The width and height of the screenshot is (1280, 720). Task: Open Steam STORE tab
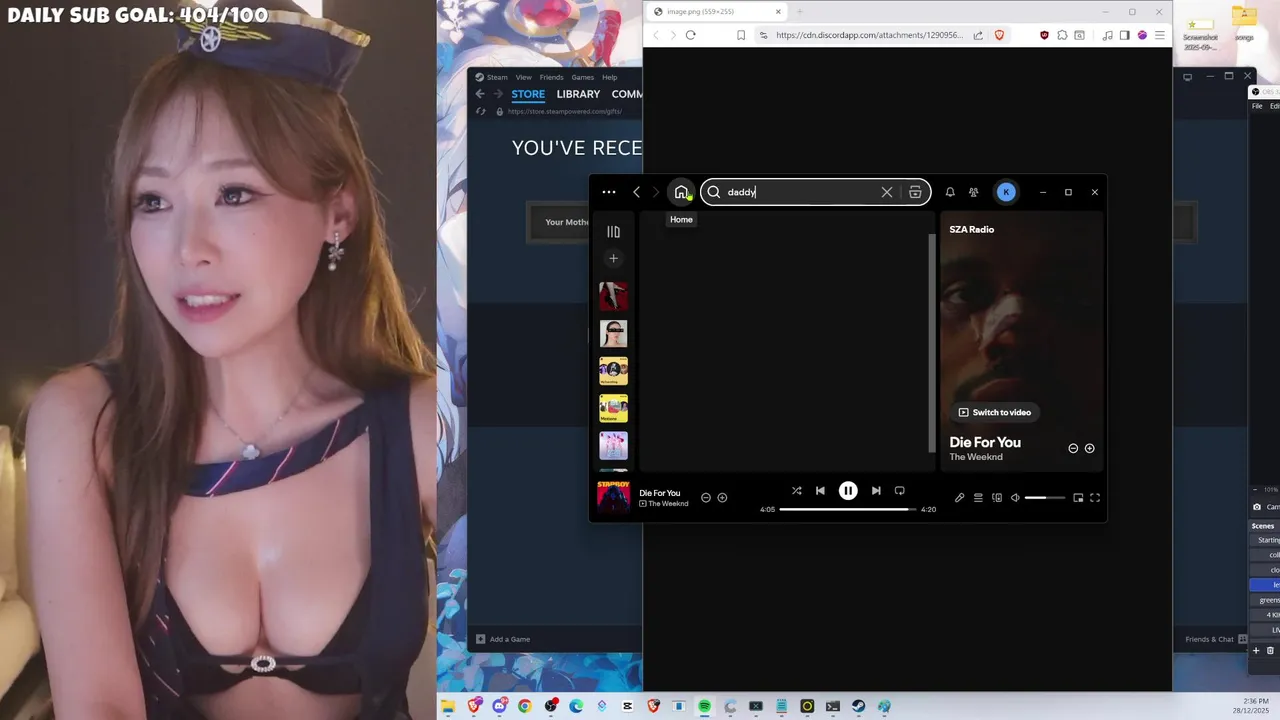click(x=528, y=94)
